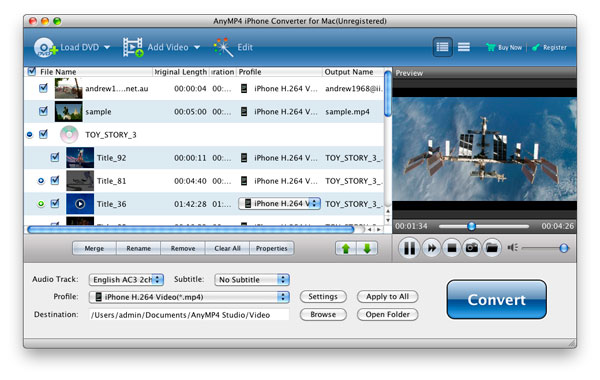Take a snapshot with camera icon
The image size is (600, 380).
[x=471, y=248]
